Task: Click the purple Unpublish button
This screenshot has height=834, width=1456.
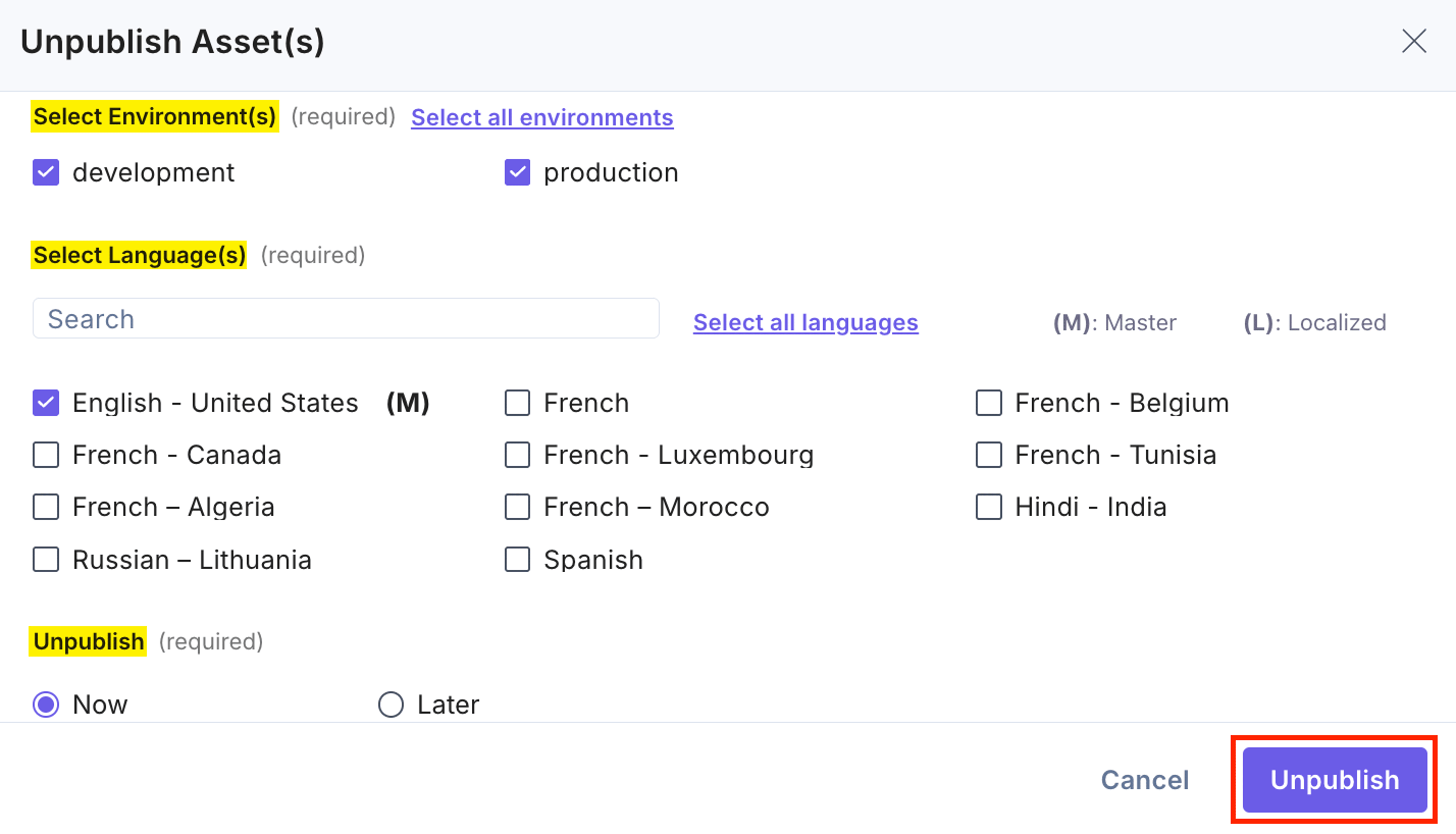Action: (x=1335, y=780)
